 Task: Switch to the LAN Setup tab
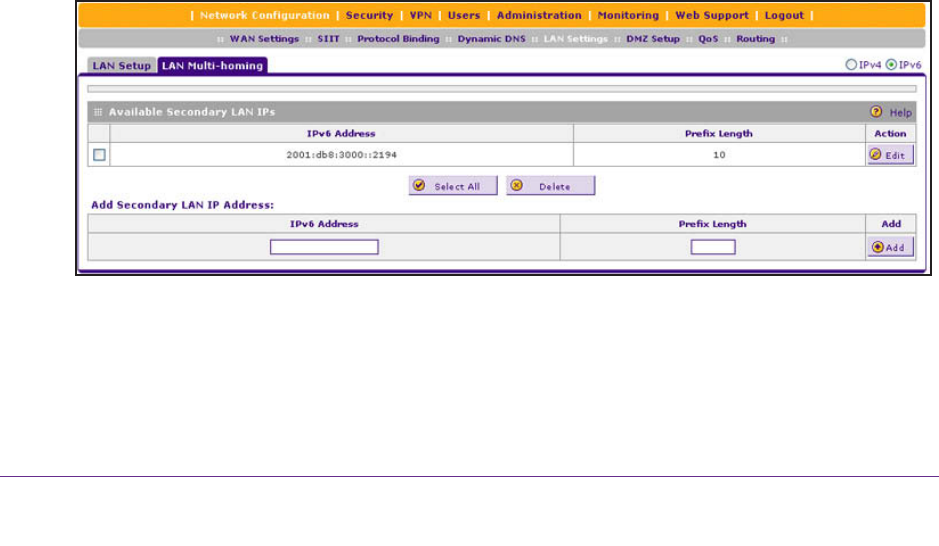tap(122, 66)
